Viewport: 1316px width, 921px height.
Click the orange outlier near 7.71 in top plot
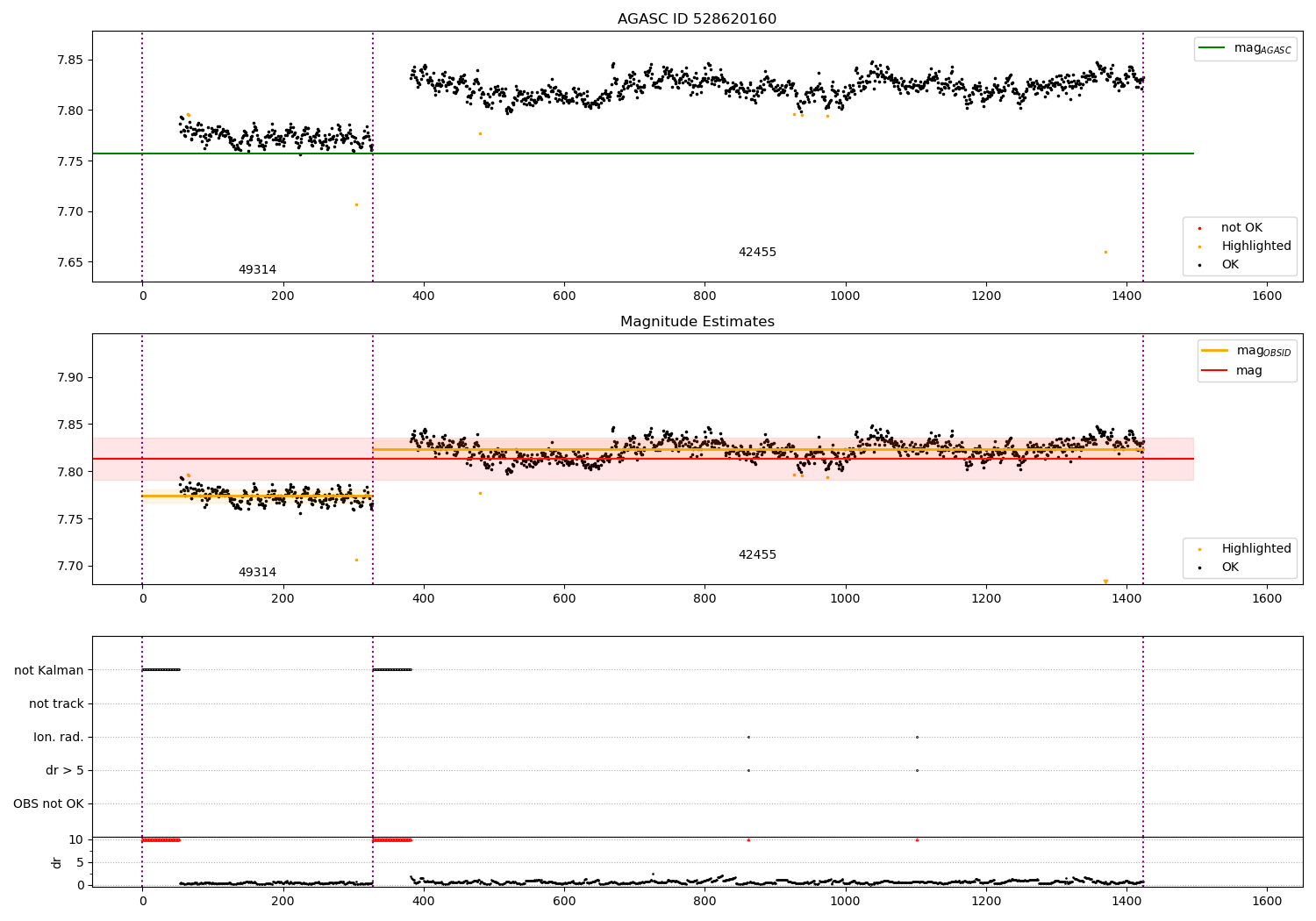pos(356,204)
